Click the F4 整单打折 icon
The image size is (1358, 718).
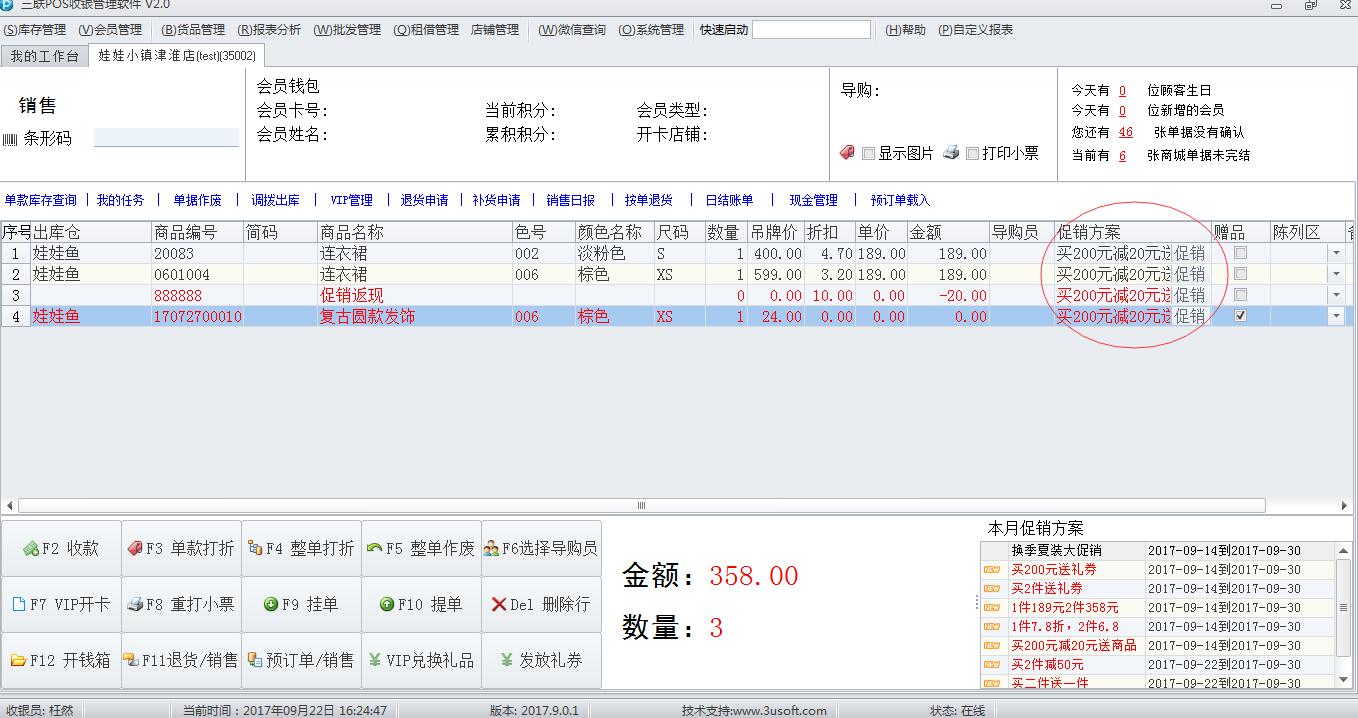point(254,549)
